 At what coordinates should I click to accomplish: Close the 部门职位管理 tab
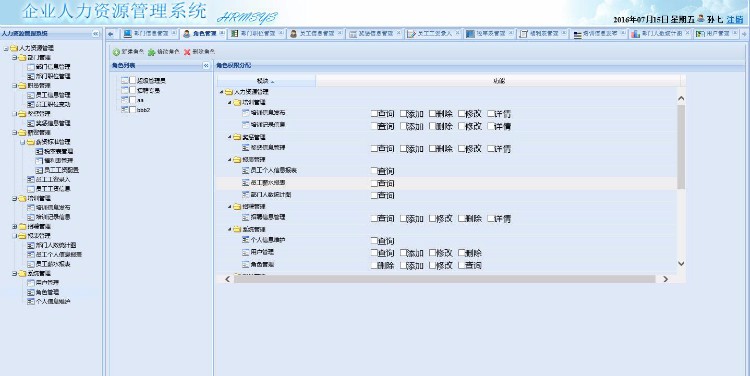tap(281, 33)
